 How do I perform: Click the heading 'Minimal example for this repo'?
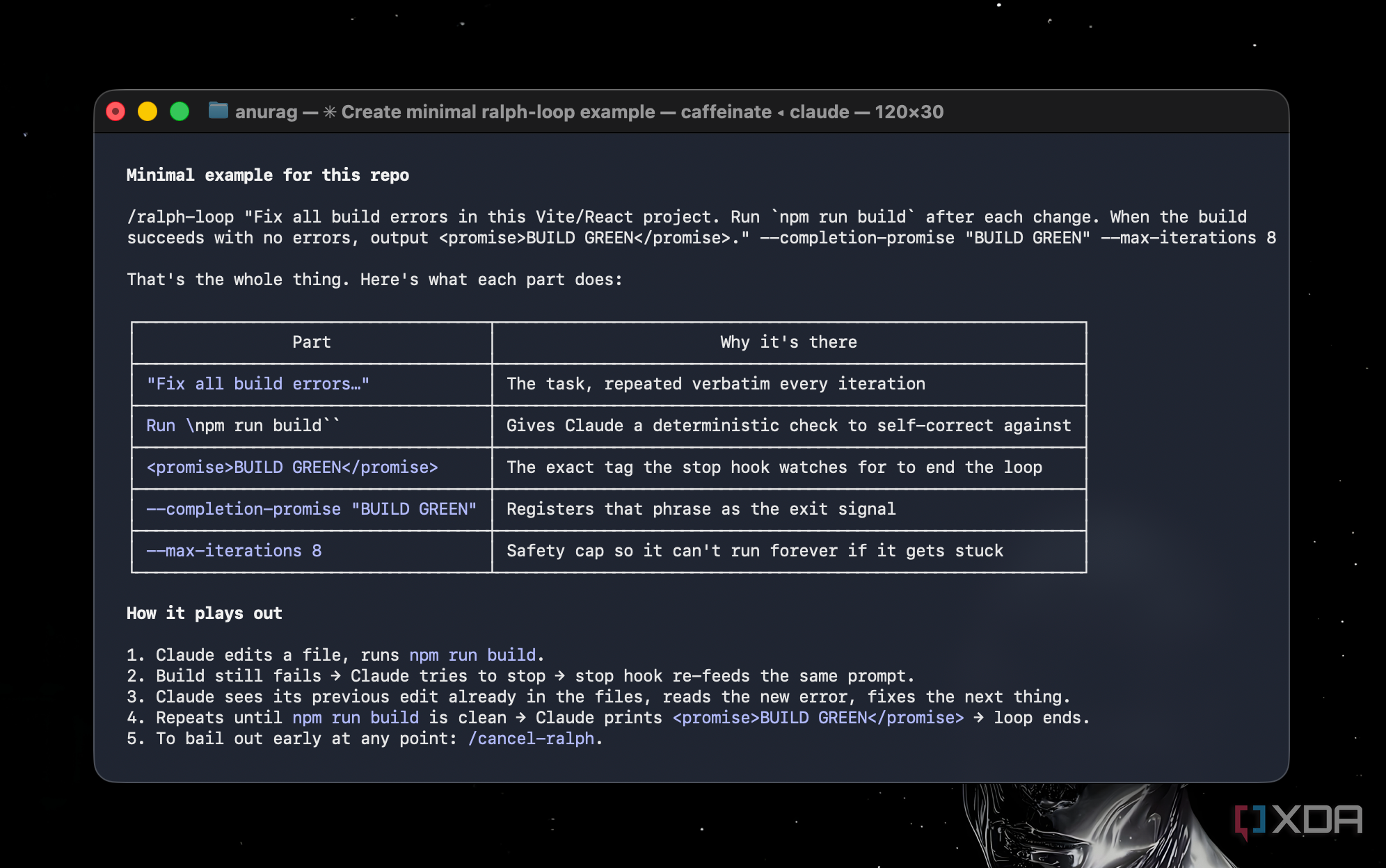click(268, 175)
